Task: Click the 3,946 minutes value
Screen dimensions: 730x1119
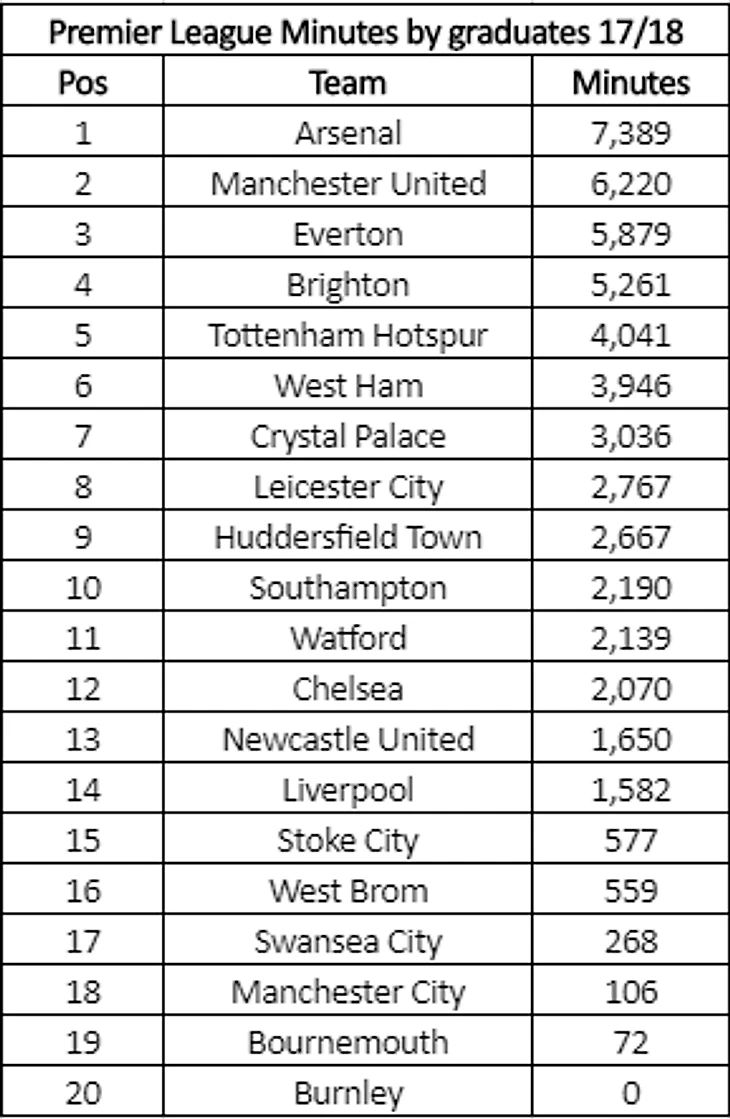Action: [x=631, y=387]
